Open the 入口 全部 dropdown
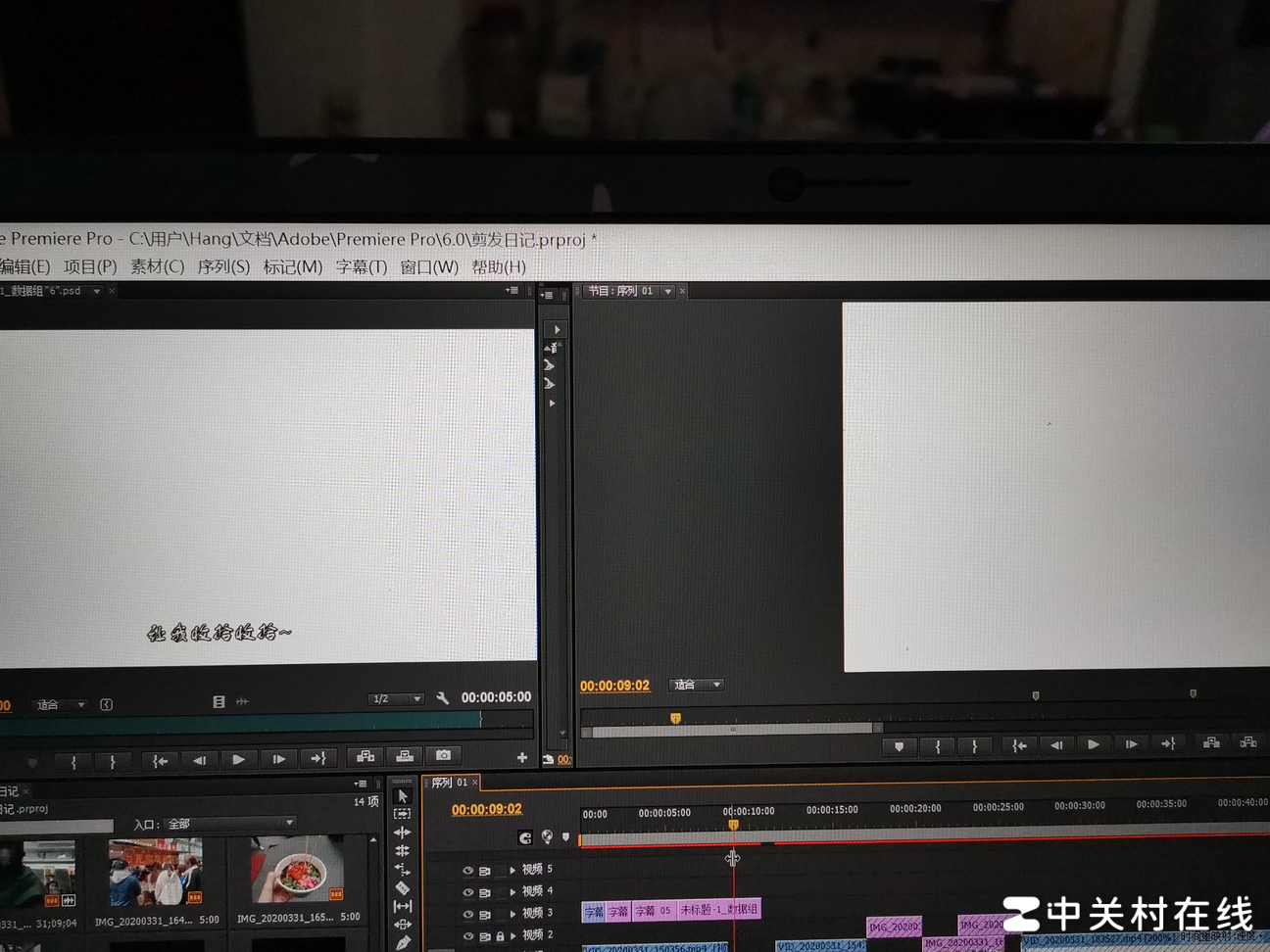Image resolution: width=1270 pixels, height=952 pixels. [230, 824]
